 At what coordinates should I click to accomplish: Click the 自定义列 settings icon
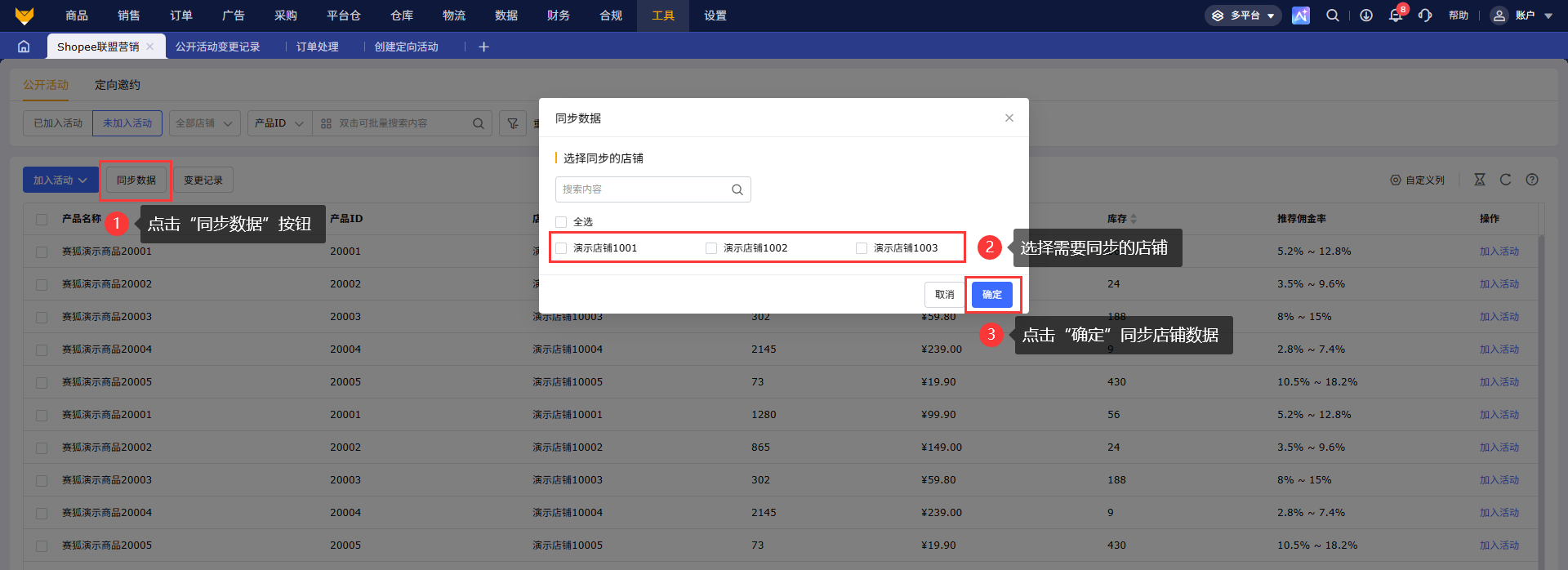click(1396, 180)
